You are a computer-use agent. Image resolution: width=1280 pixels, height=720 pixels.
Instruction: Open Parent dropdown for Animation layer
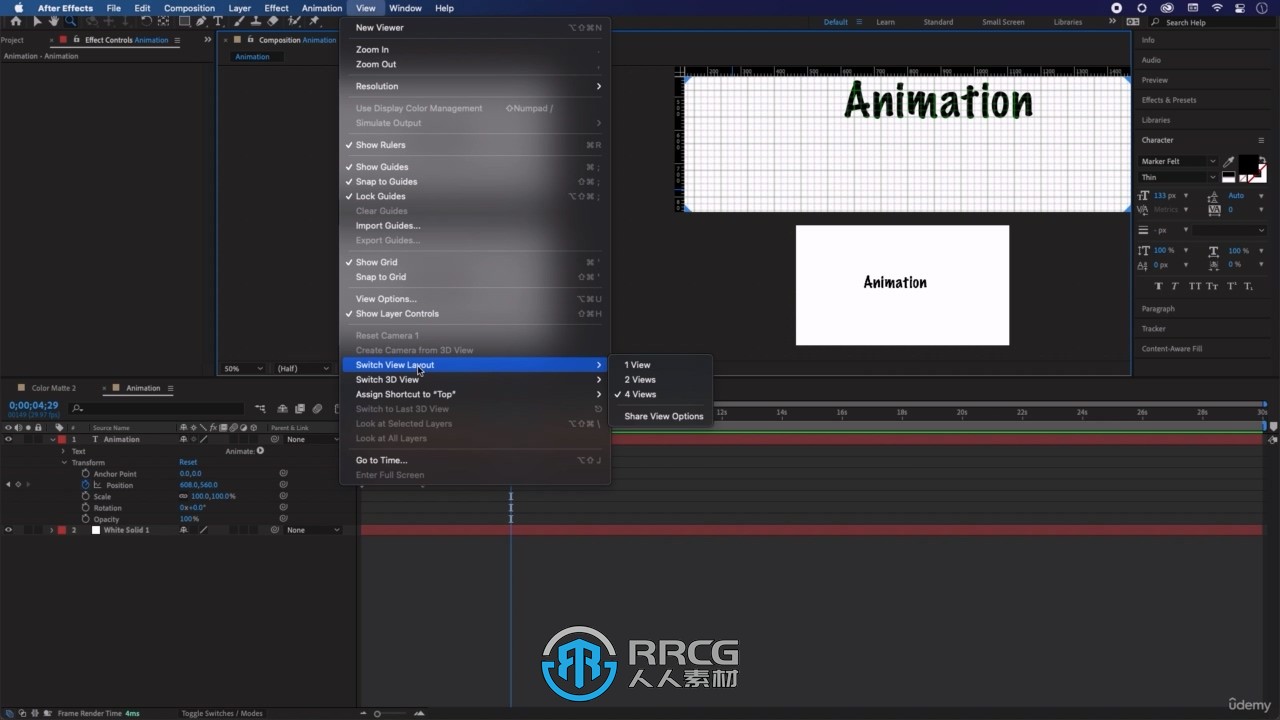pyautogui.click(x=312, y=439)
